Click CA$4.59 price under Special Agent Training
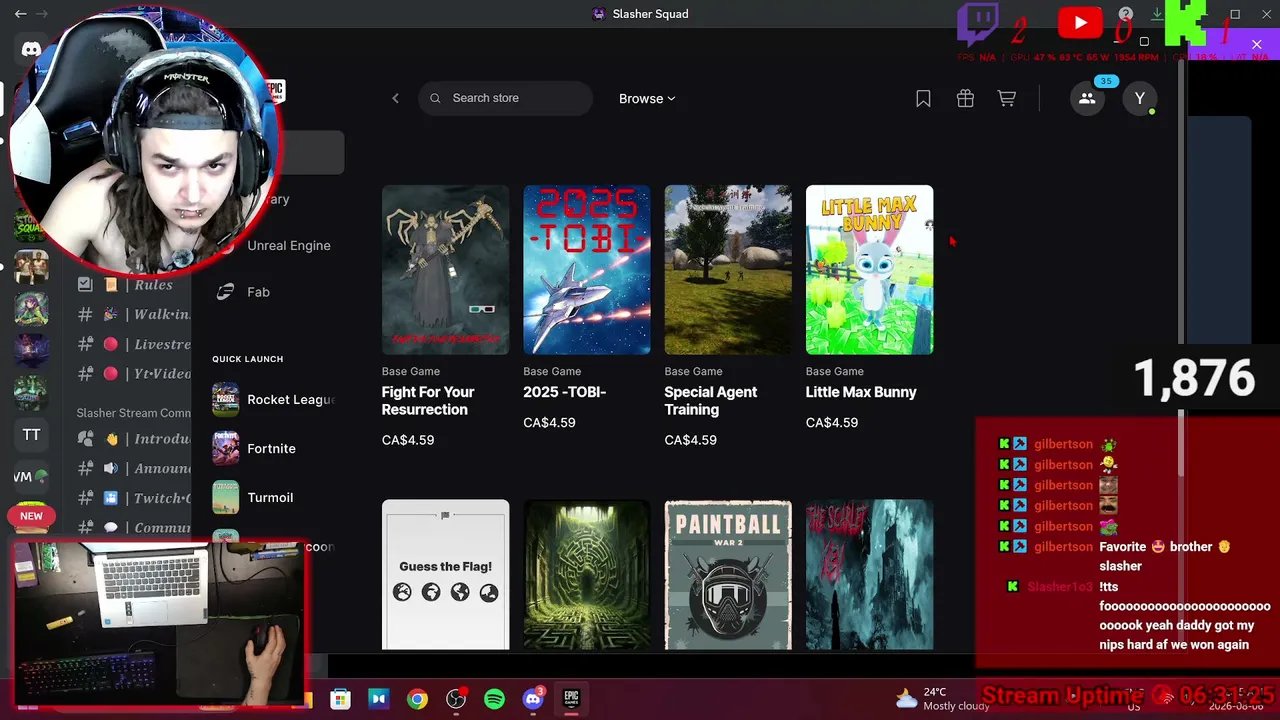Image resolution: width=1280 pixels, height=720 pixels. point(690,440)
